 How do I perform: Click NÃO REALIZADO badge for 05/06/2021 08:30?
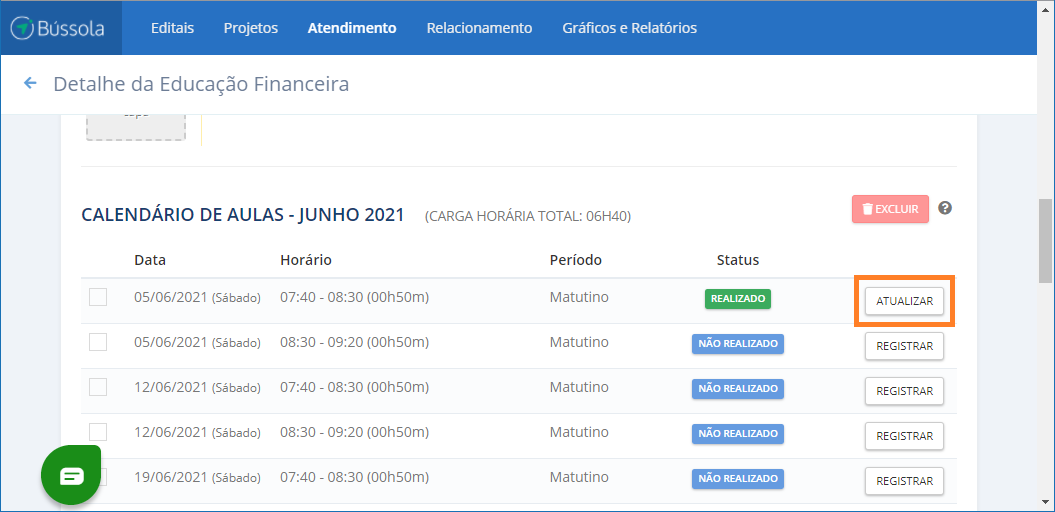coord(738,344)
